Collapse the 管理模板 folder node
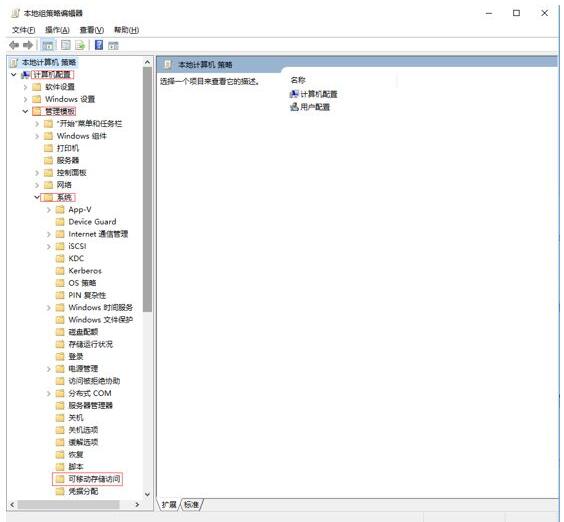Viewport: 564px width, 522px height. (25, 111)
